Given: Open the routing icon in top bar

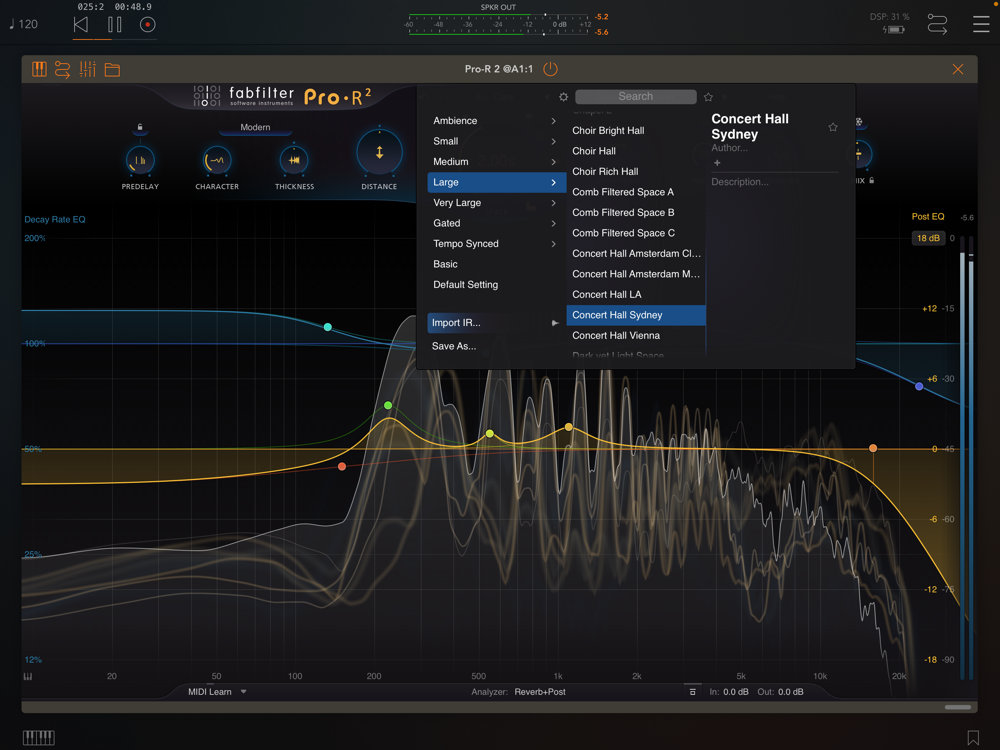Looking at the screenshot, I should (x=937, y=24).
